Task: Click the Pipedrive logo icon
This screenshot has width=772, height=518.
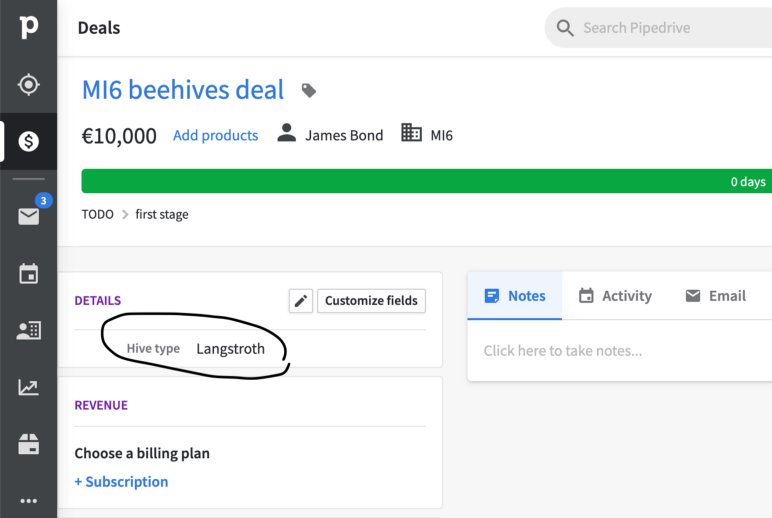Action: [28, 27]
